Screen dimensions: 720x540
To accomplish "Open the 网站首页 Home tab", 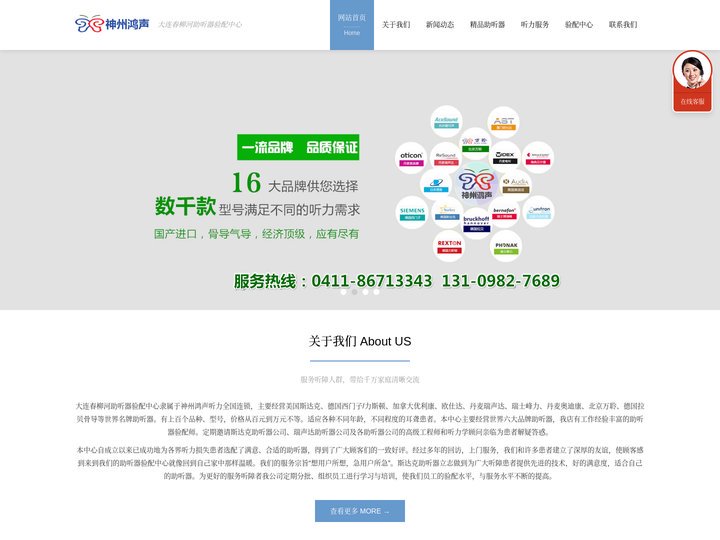I will tap(352, 25).
